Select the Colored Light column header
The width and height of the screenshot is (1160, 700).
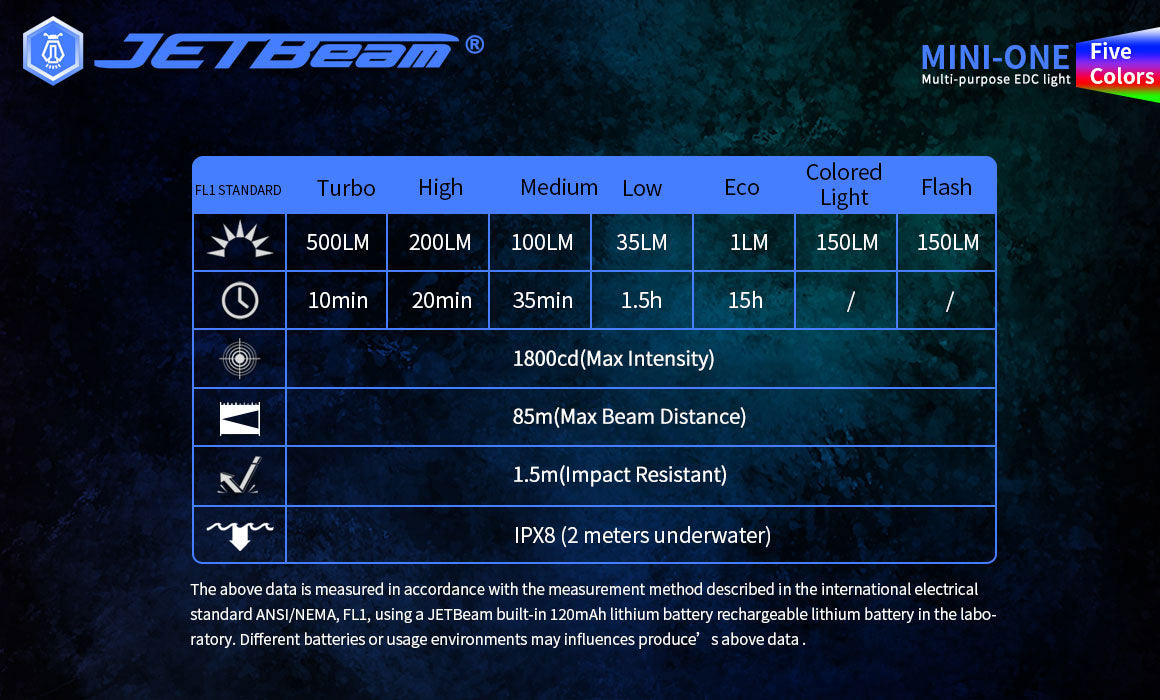(844, 185)
